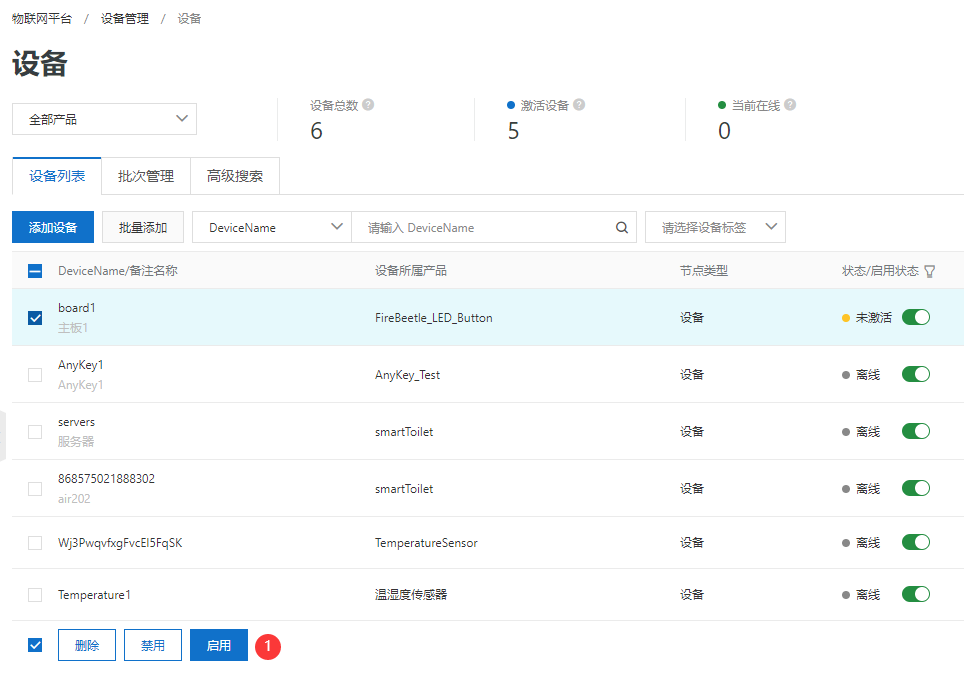Disable the AnyKey1 enable switch

click(915, 374)
